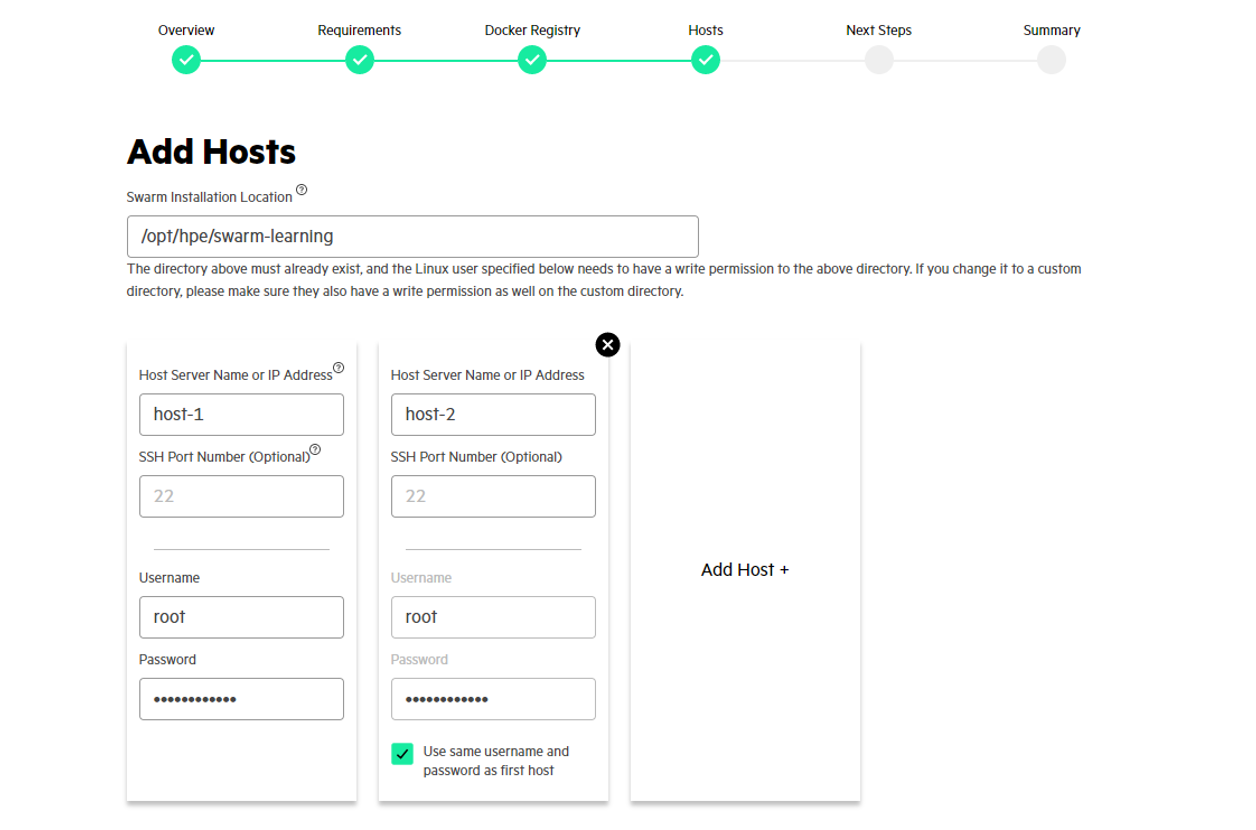
Task: Open help icon beside Swarm Installation Location
Action: pyautogui.click(x=302, y=190)
